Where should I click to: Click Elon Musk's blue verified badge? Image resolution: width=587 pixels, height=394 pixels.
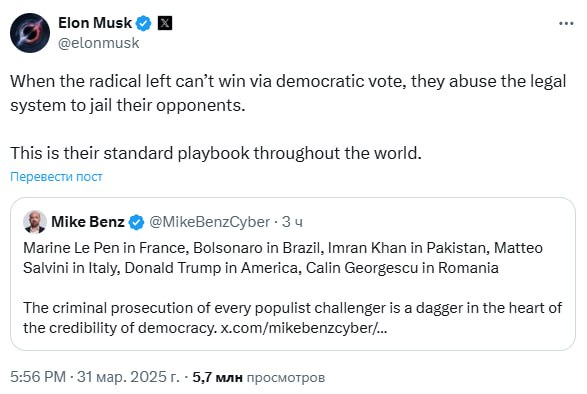143,24
